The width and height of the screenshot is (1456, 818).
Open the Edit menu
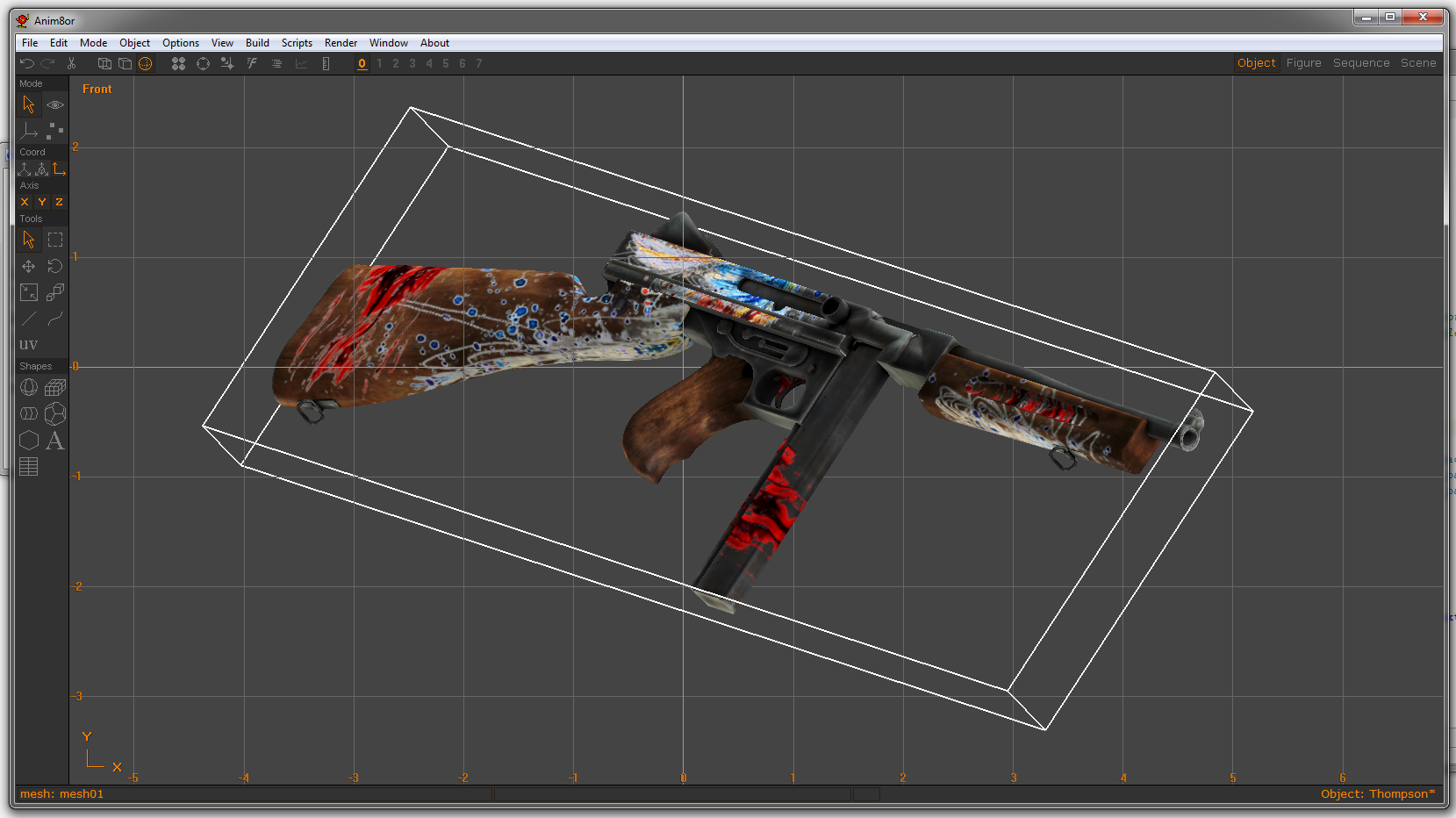(x=59, y=43)
